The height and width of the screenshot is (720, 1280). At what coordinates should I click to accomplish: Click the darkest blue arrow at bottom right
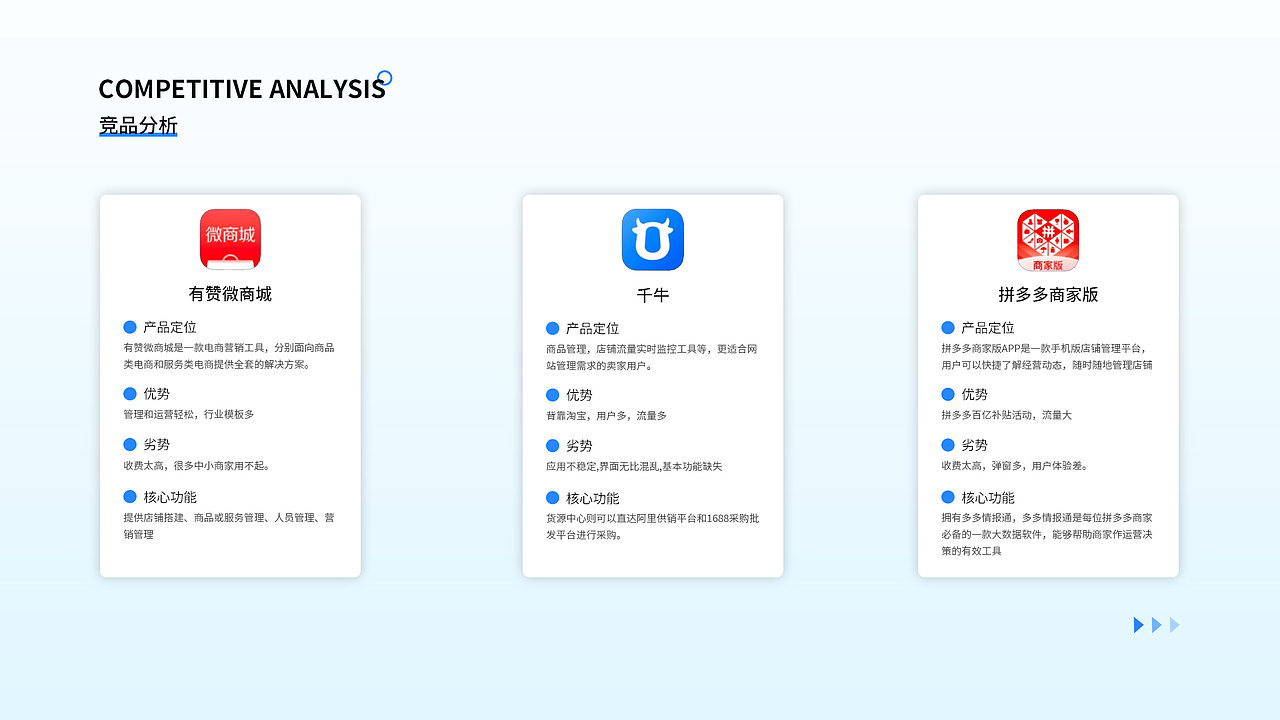pos(1139,624)
